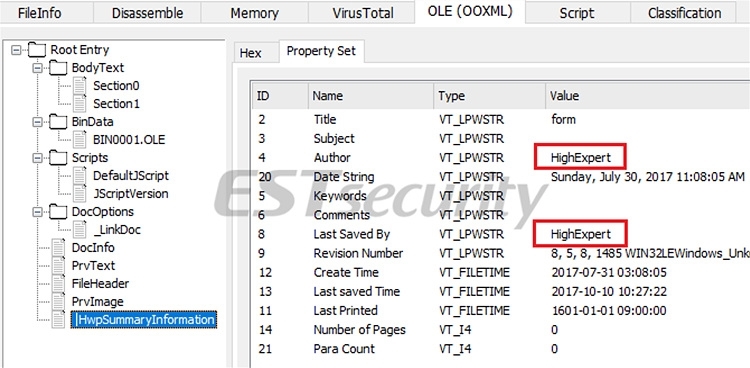
Task: Open the Memory tab
Action: (254, 13)
